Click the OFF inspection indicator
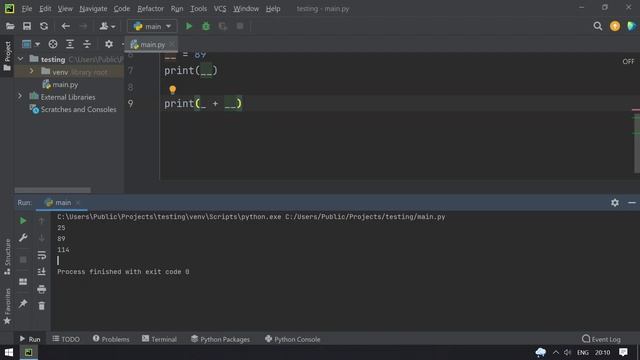This screenshot has width=640, height=360. [x=628, y=62]
